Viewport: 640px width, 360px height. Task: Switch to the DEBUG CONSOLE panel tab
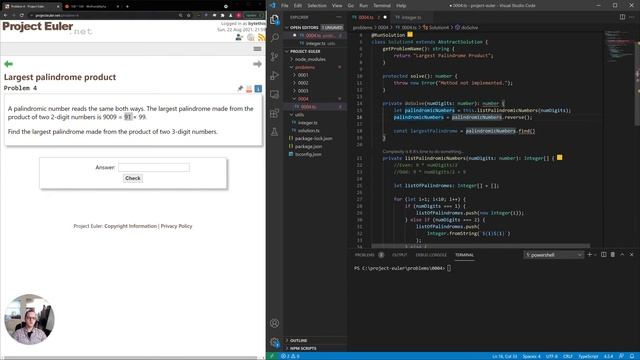click(431, 255)
